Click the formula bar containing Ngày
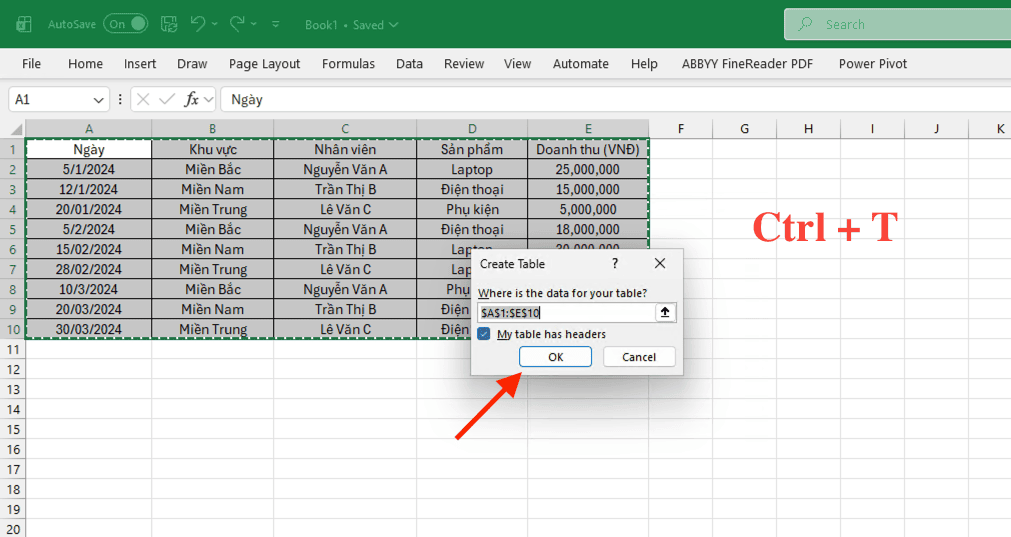Screen dimensions: 1011x537 [x=616, y=99]
